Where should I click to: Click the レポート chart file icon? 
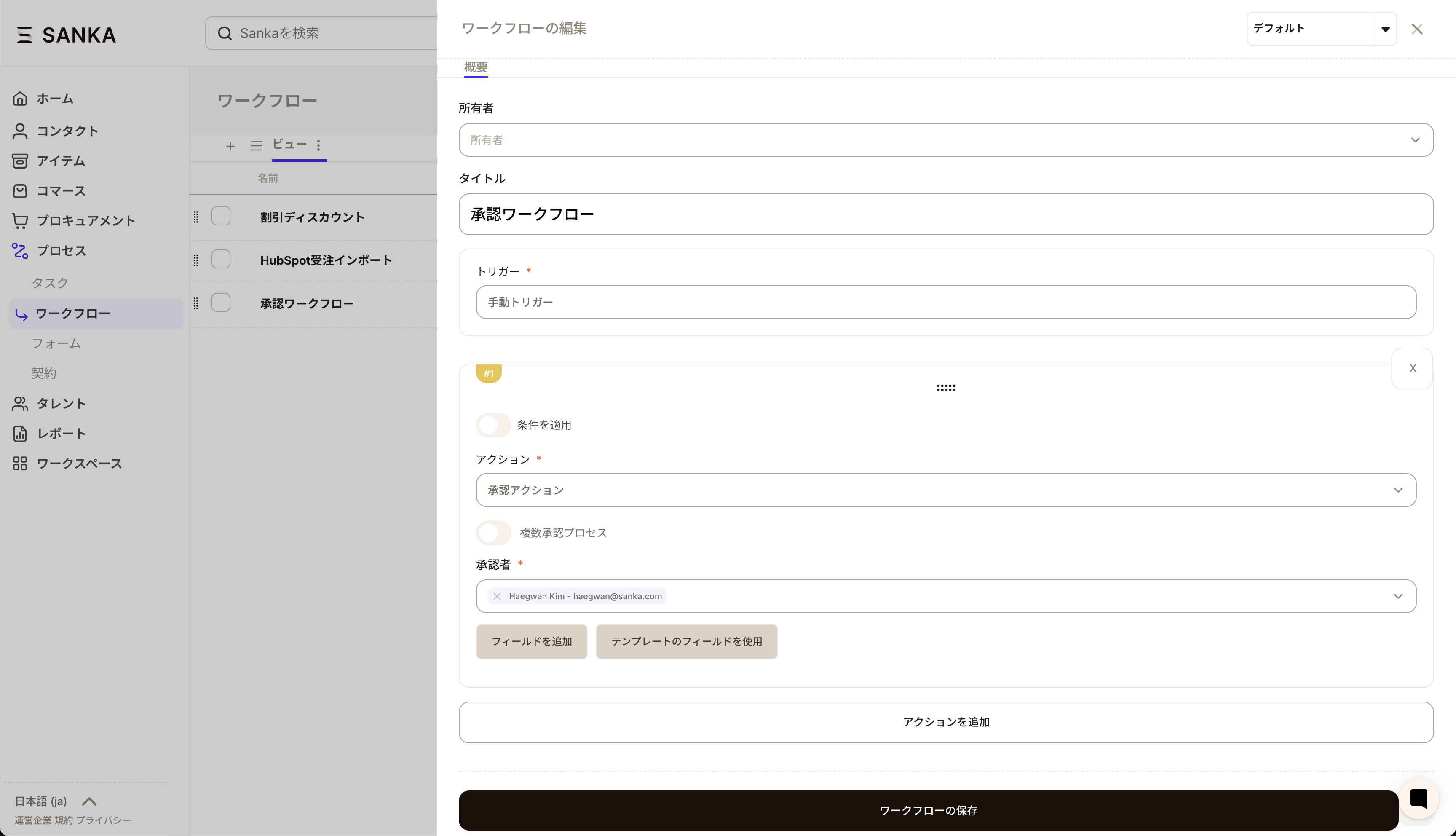20,434
